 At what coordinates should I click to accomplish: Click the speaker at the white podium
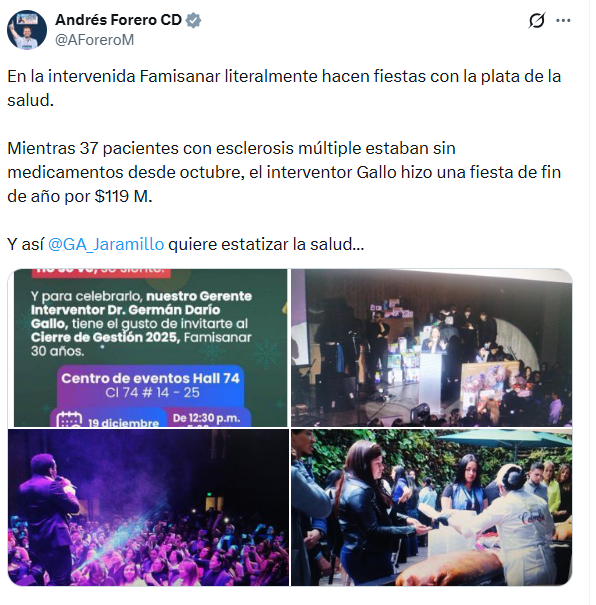point(433,340)
